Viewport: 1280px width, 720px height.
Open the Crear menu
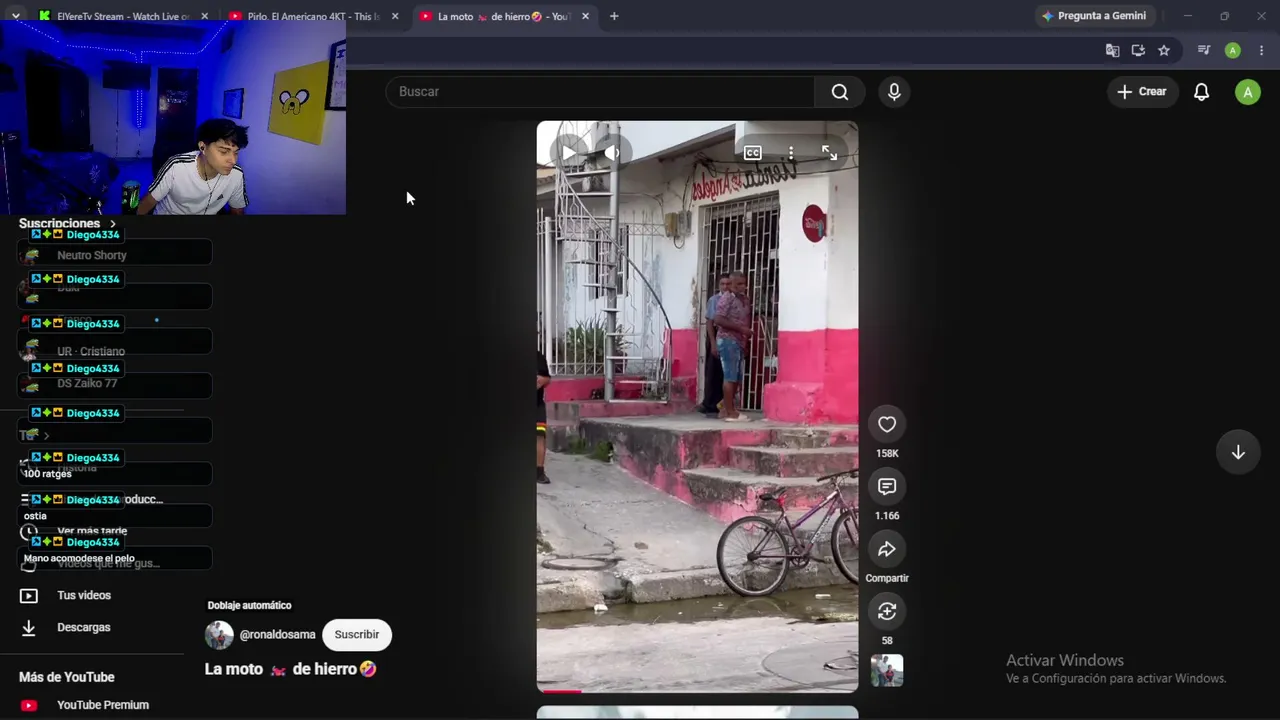1142,92
